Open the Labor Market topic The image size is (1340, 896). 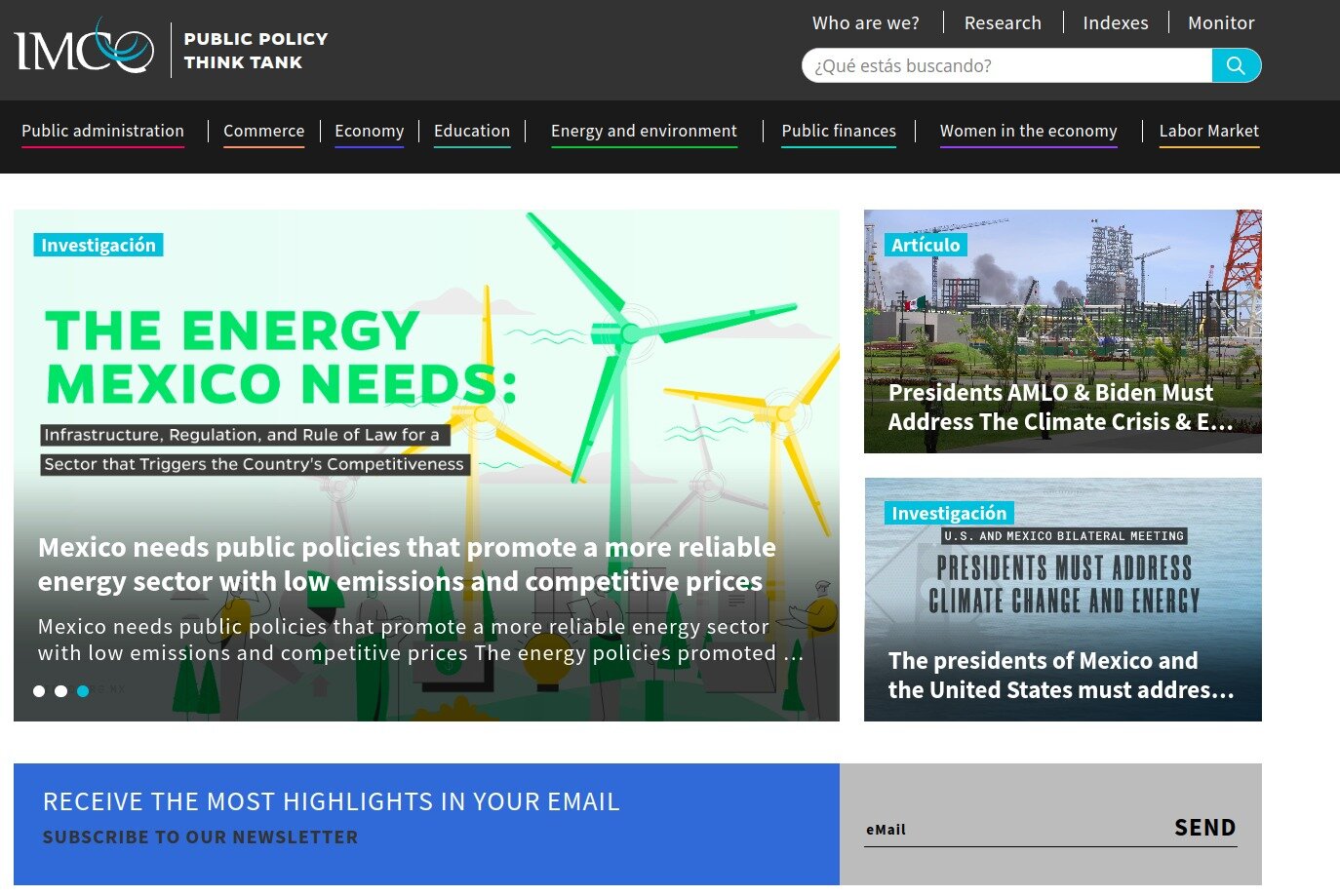(1208, 131)
